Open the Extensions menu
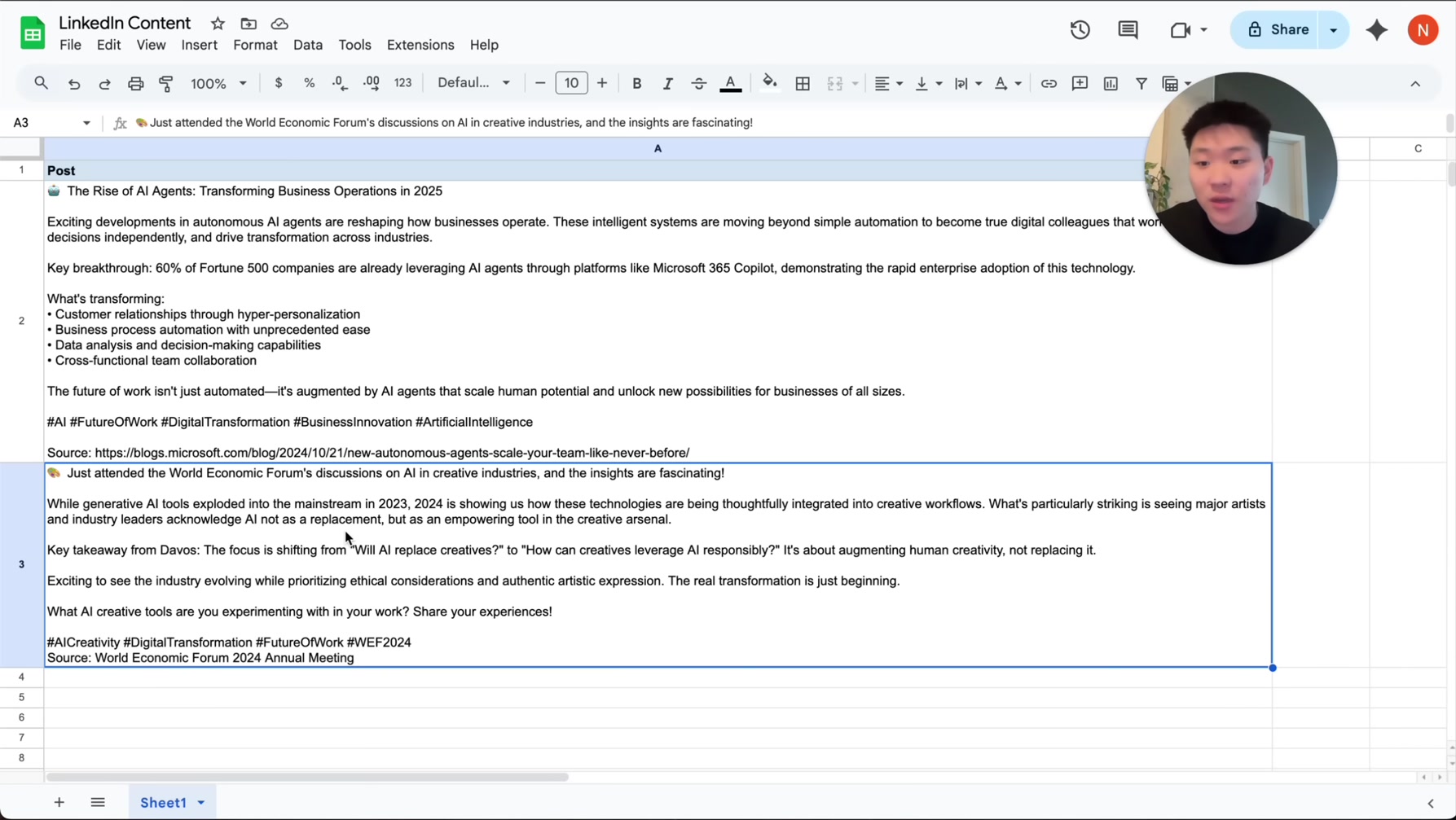1456x820 pixels. pyautogui.click(x=420, y=46)
